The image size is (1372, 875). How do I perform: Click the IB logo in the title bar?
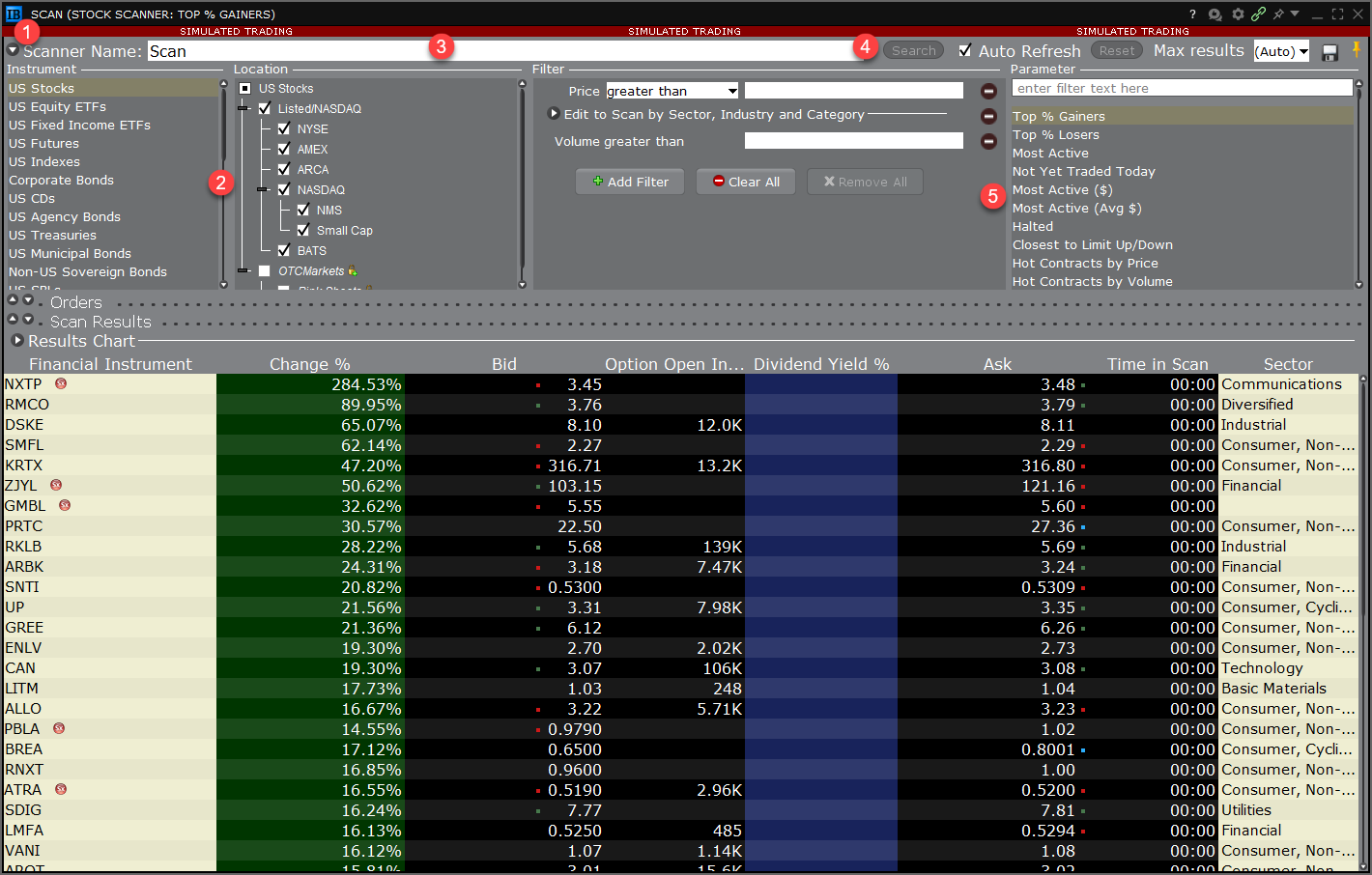(x=14, y=14)
